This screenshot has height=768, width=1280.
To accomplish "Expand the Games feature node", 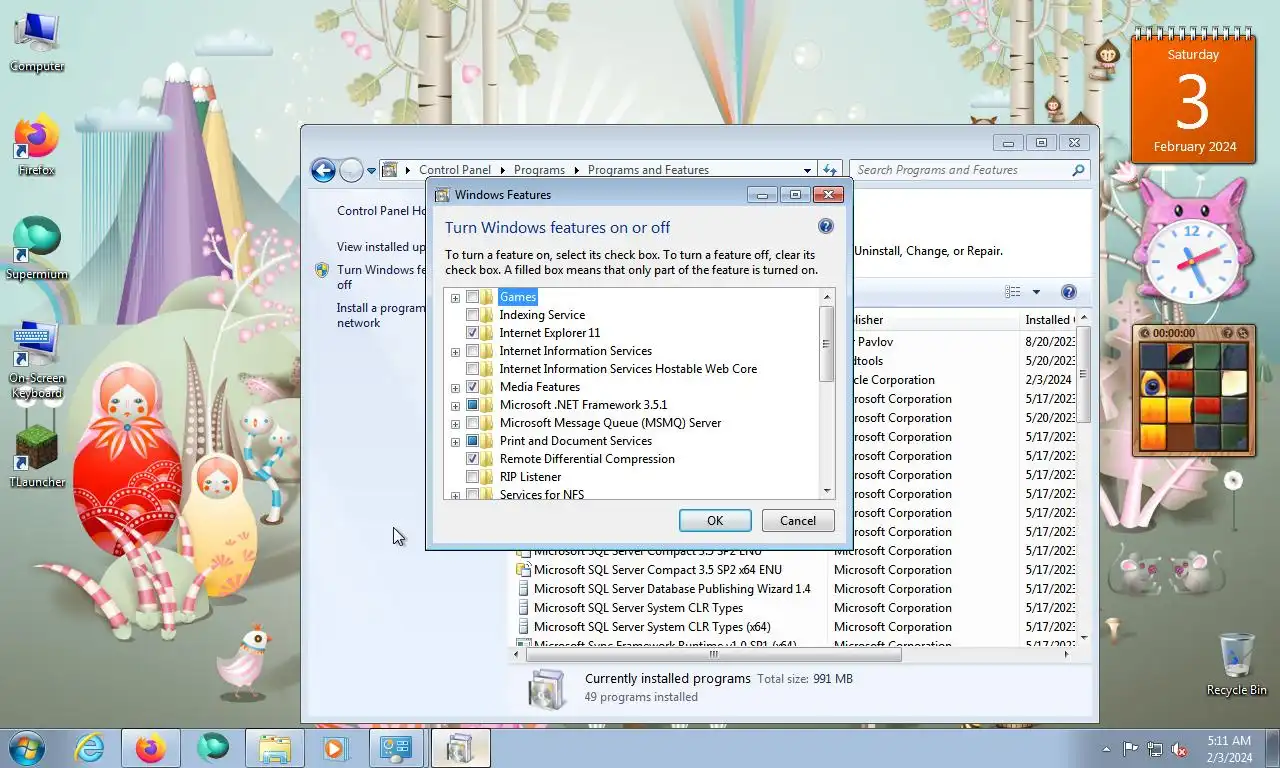I will [x=455, y=298].
